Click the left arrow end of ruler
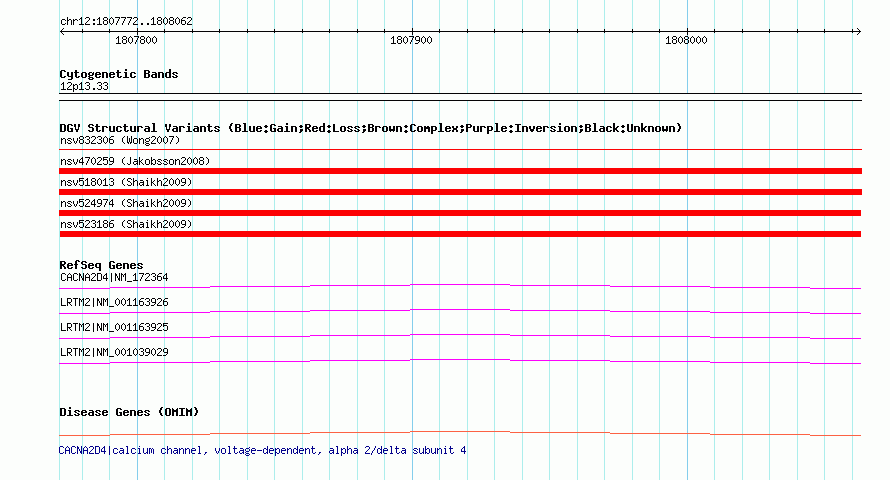The width and height of the screenshot is (890, 480). [62, 32]
